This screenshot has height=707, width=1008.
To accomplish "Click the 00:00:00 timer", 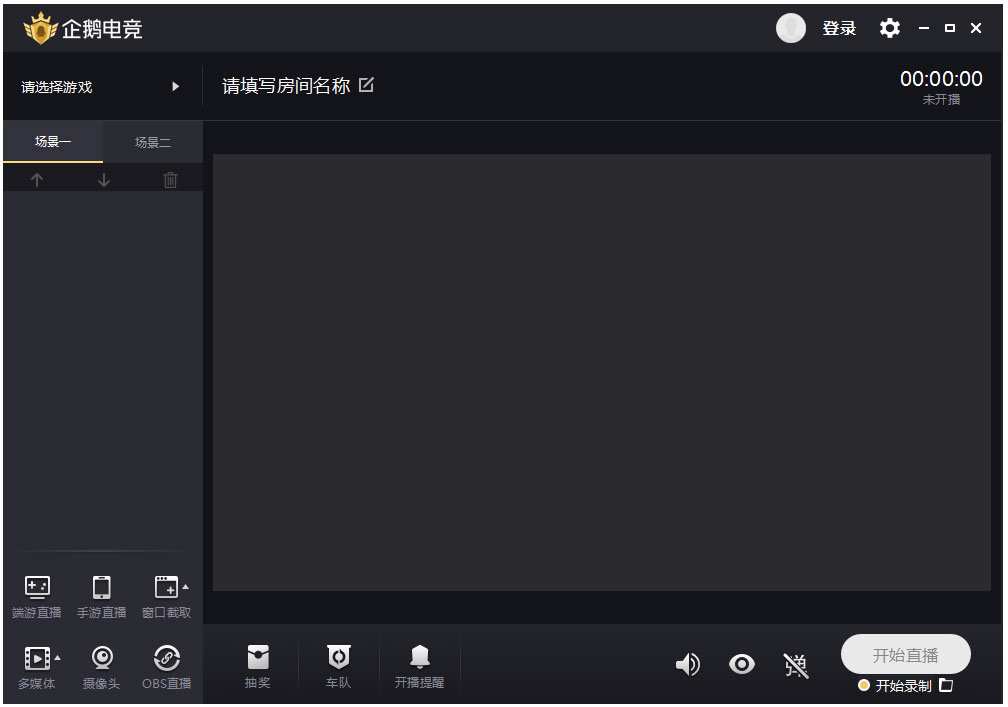I will pyautogui.click(x=941, y=79).
